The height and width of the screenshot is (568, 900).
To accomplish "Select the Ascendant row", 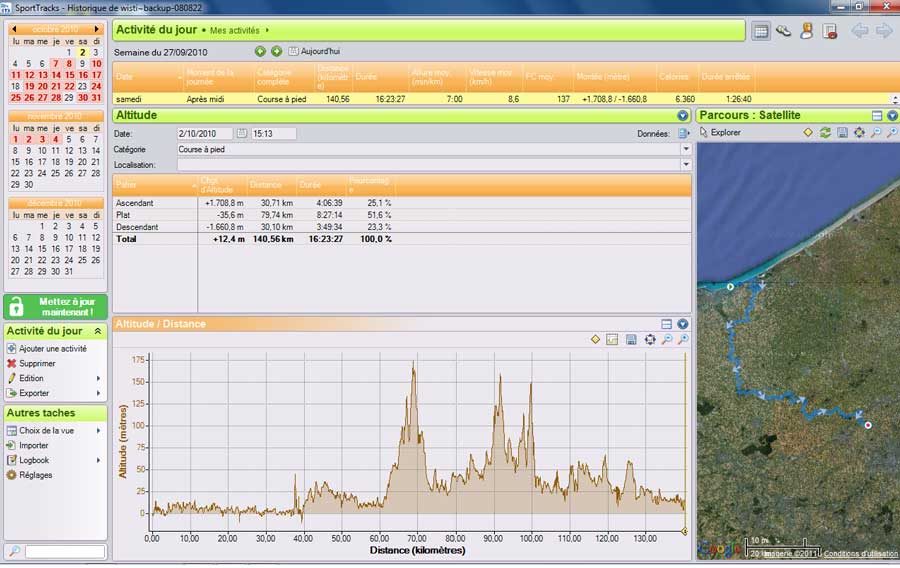I will pos(402,203).
